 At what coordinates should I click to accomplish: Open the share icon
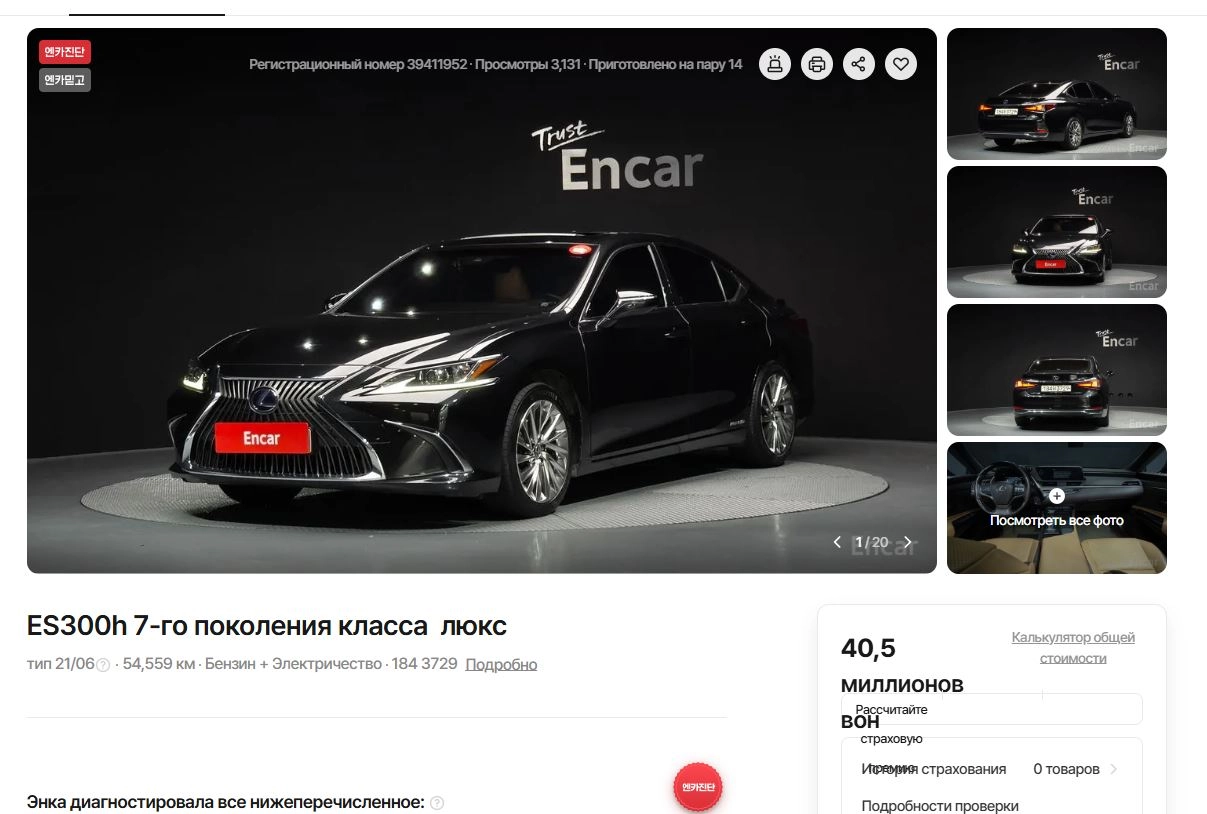point(858,64)
